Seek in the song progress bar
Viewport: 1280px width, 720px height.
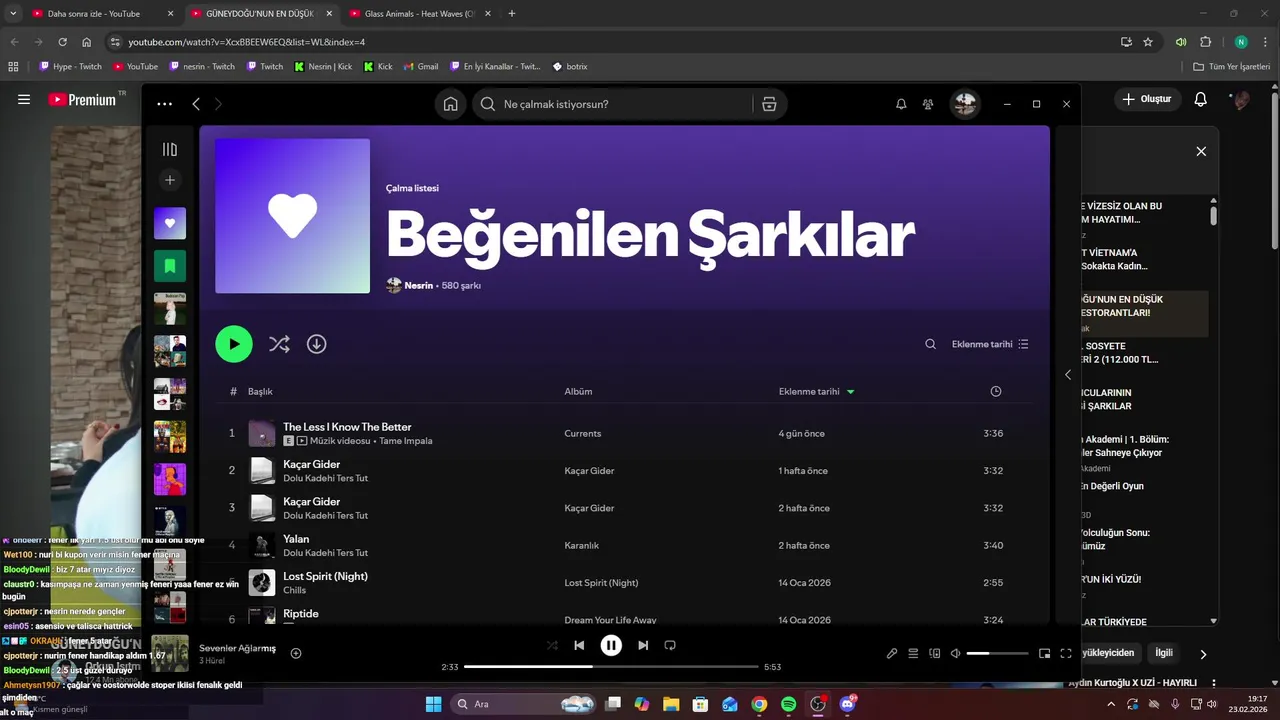click(611, 667)
